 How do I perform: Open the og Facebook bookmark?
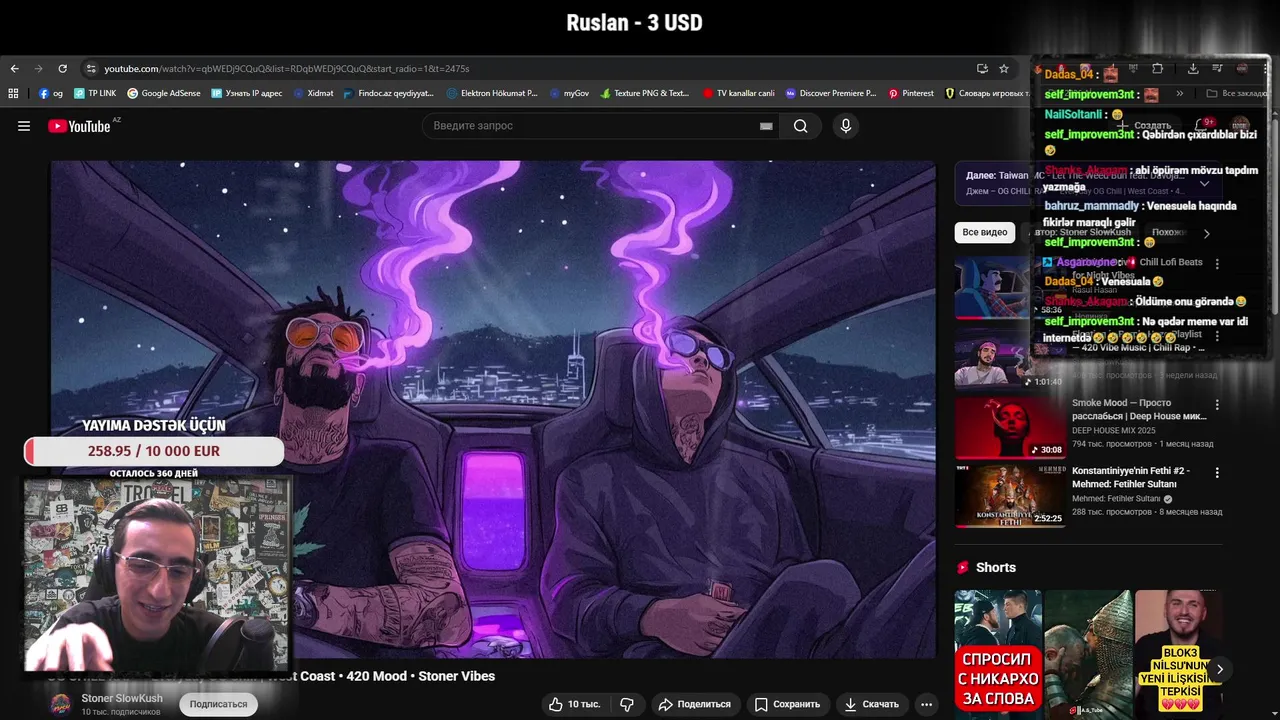click(51, 93)
